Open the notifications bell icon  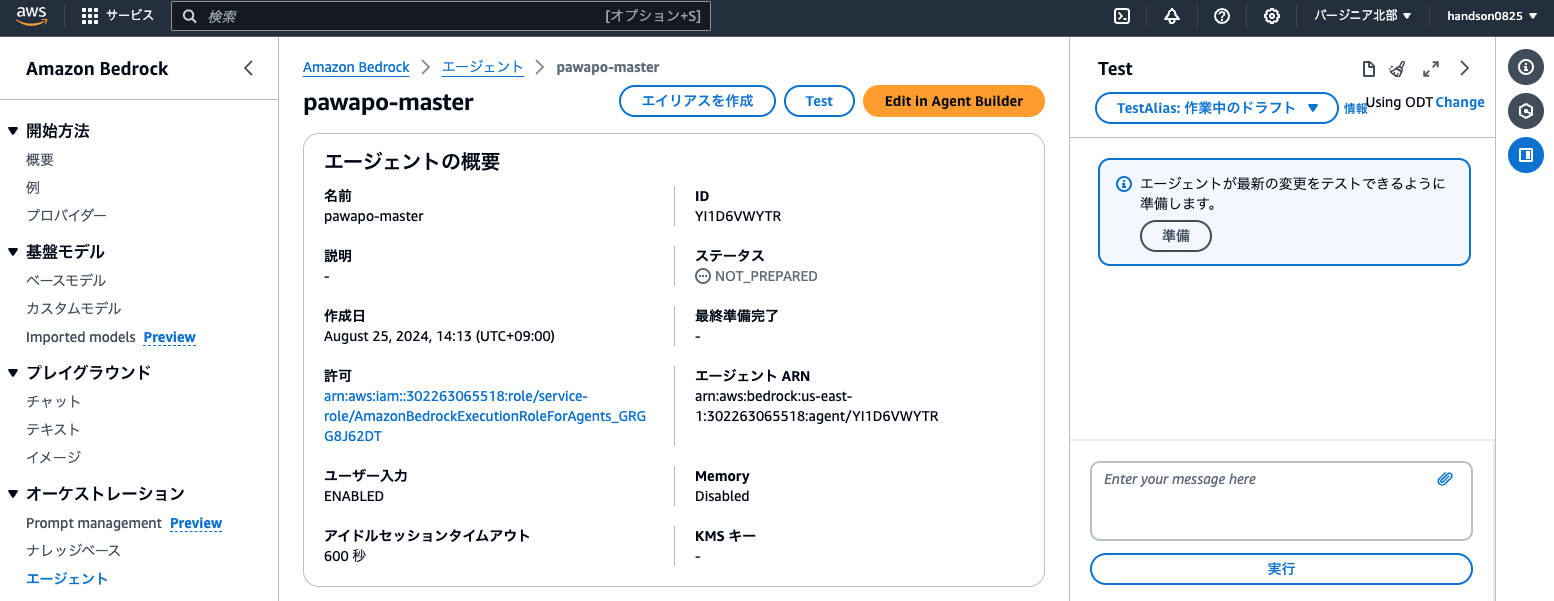point(1172,16)
